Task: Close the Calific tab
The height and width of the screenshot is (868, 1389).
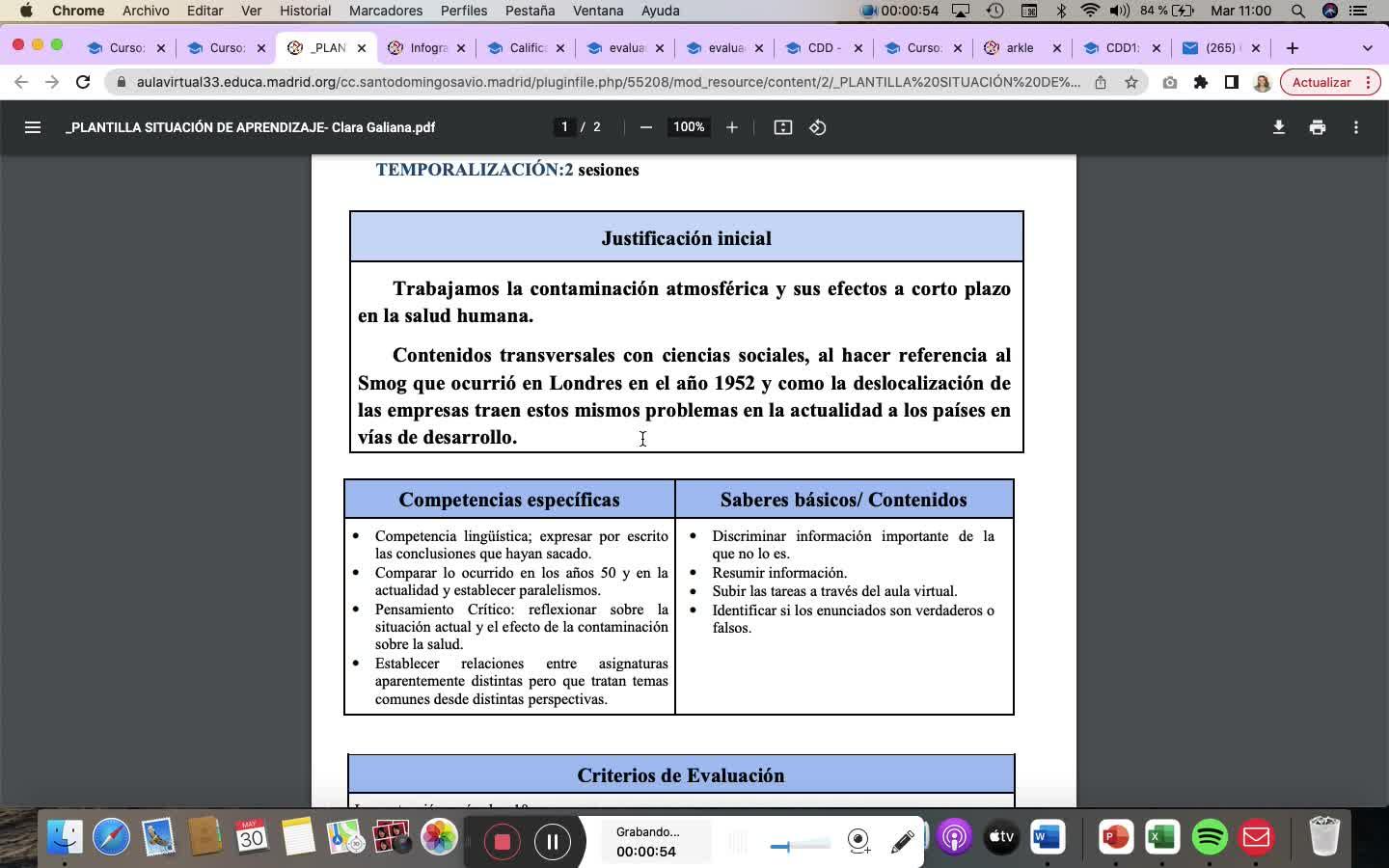Action: tap(559, 47)
